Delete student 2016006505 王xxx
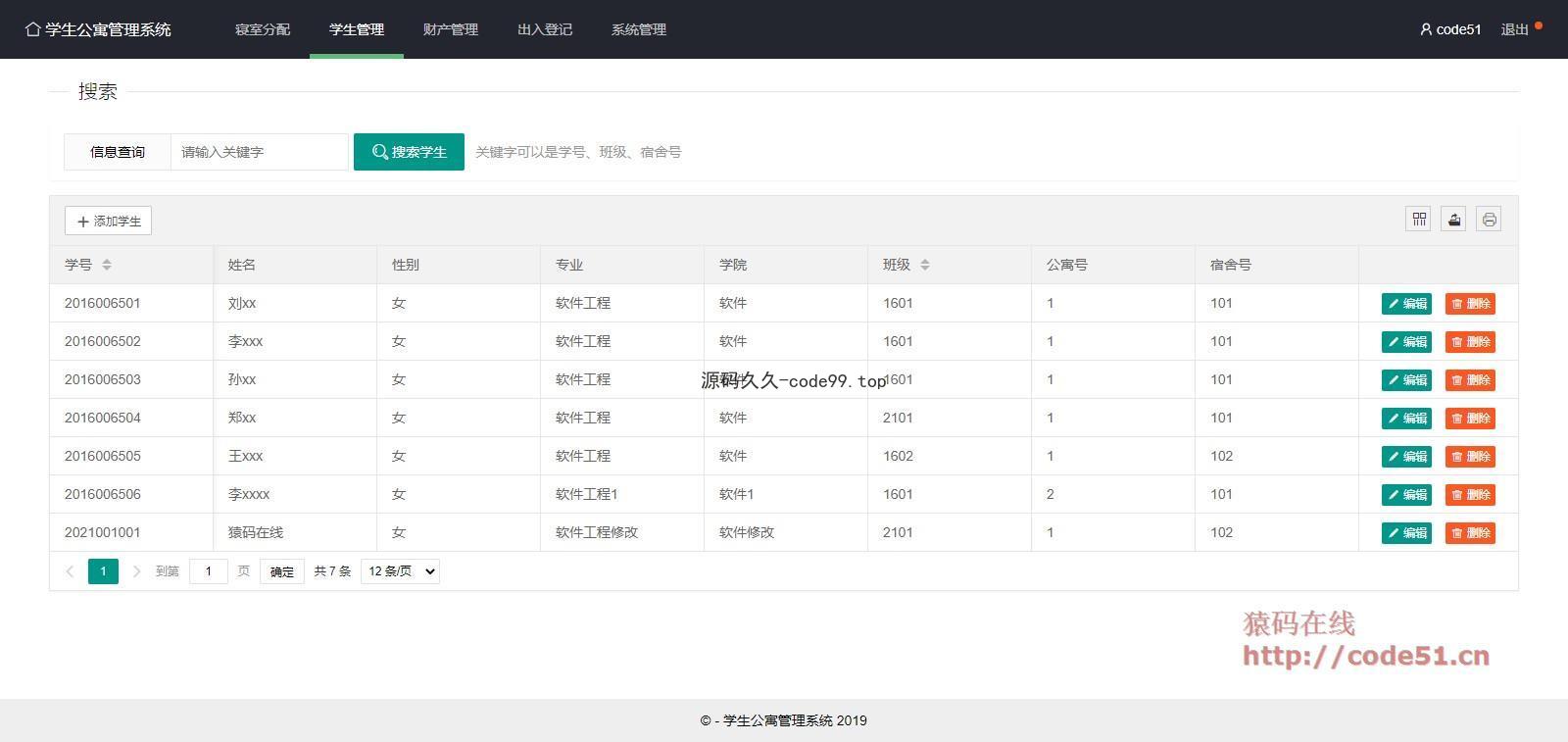The width and height of the screenshot is (1568, 742). (1470, 457)
